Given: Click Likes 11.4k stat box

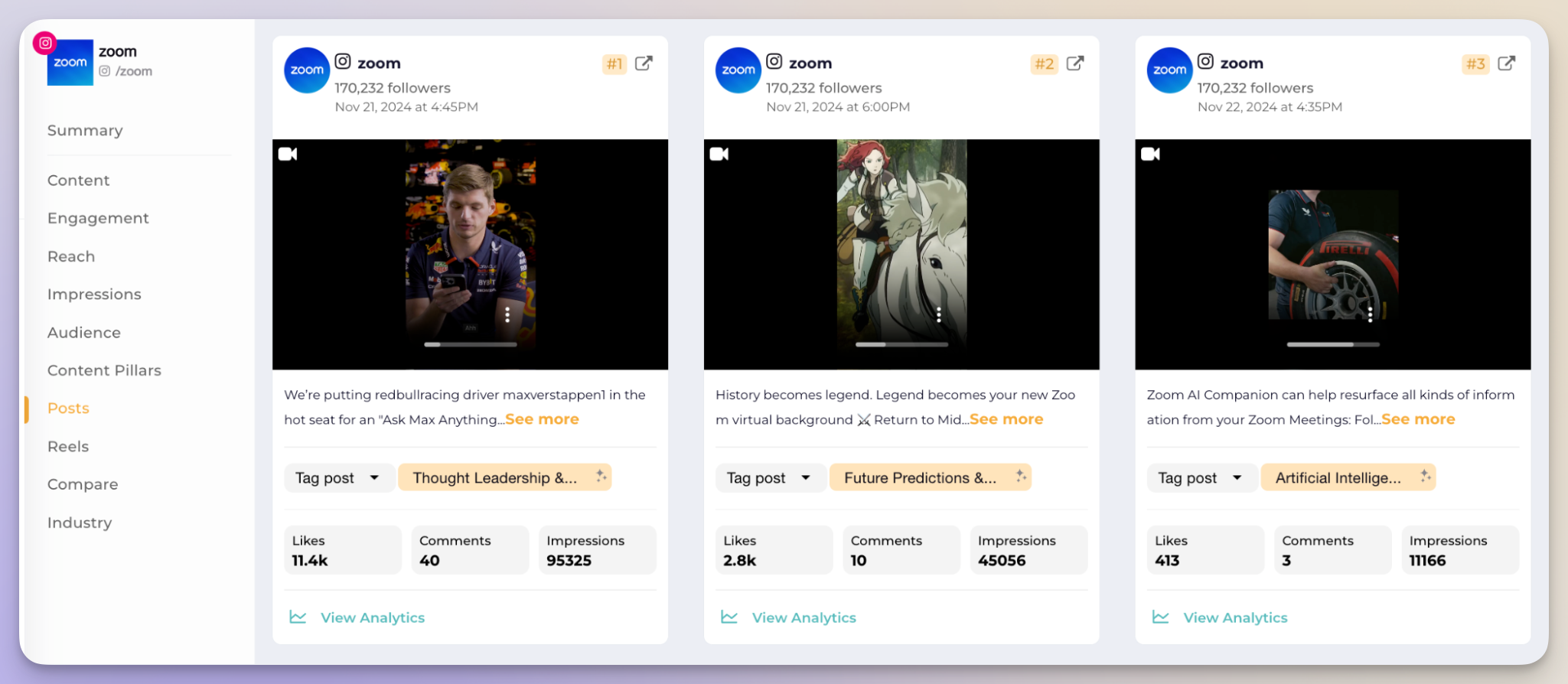Looking at the screenshot, I should 343,550.
